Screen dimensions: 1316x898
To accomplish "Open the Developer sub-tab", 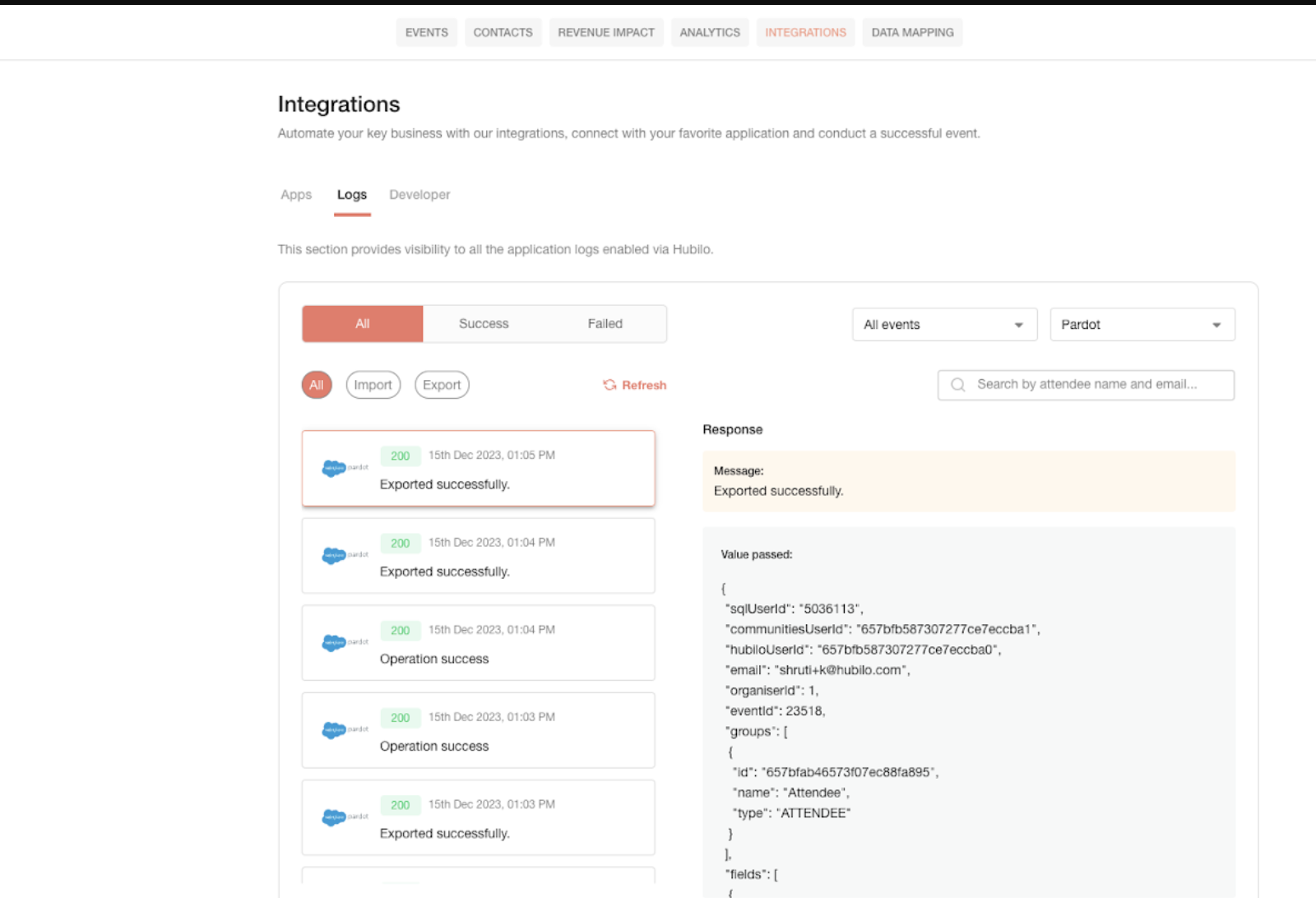I will click(419, 195).
